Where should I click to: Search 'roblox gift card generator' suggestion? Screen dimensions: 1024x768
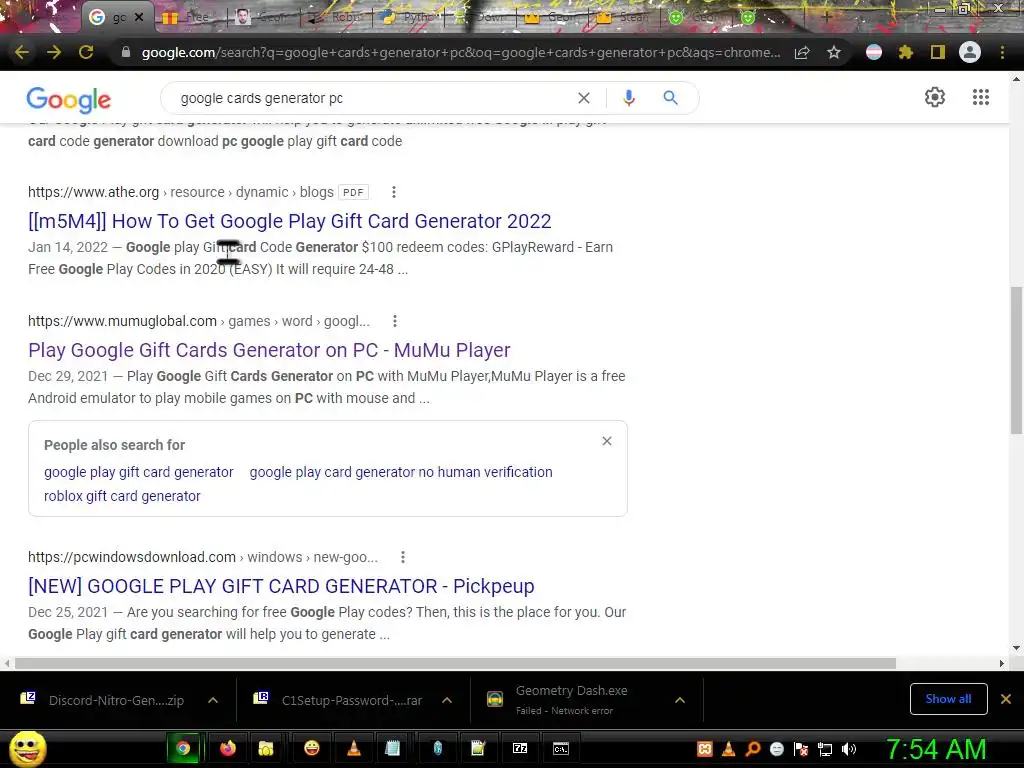[x=122, y=496]
